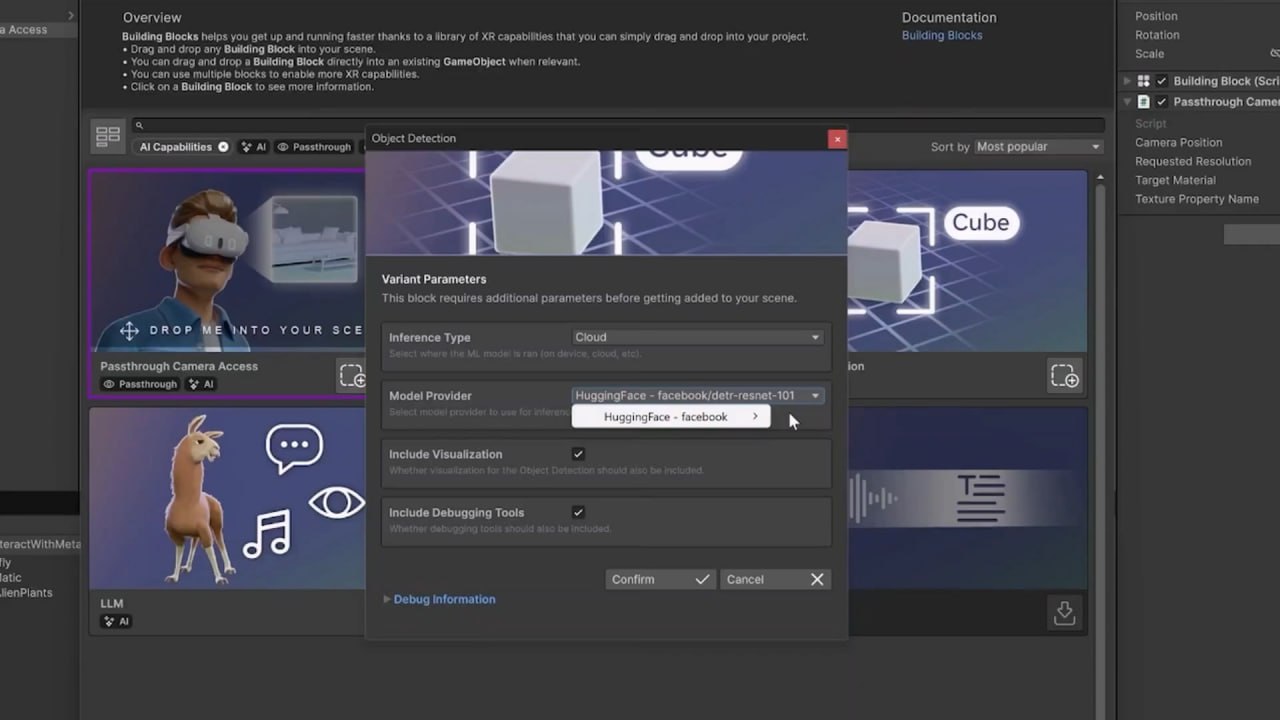Disable the Building Block script component
Screen dimensions: 1280x720
pyautogui.click(x=1161, y=81)
